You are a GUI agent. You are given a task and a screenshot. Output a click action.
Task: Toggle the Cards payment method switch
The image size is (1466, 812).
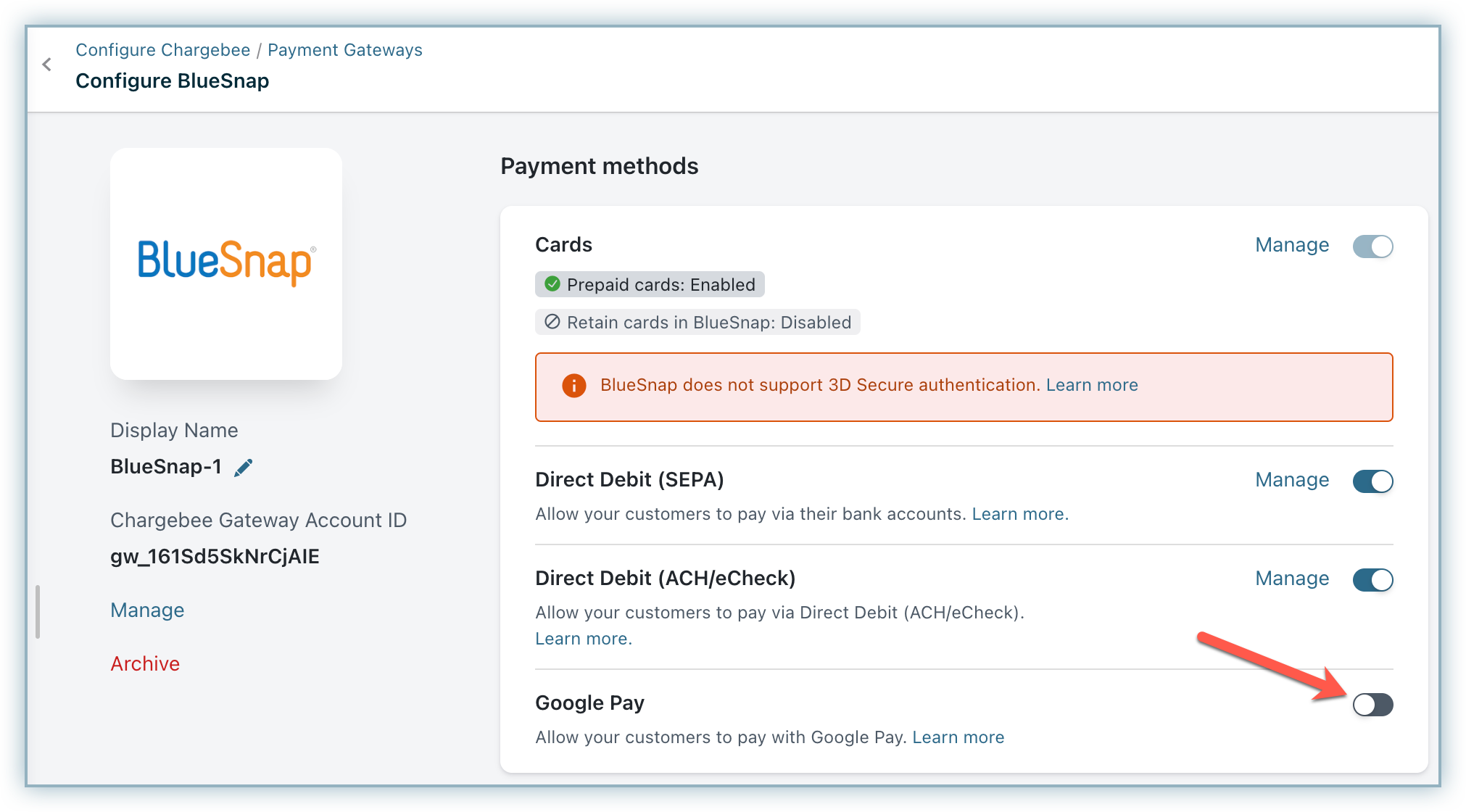(x=1372, y=246)
